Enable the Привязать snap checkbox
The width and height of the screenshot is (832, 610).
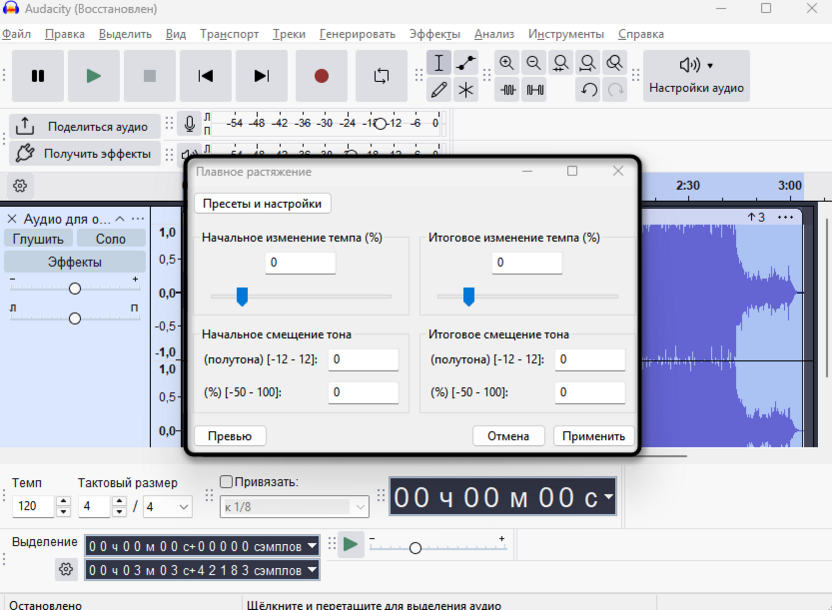(226, 481)
